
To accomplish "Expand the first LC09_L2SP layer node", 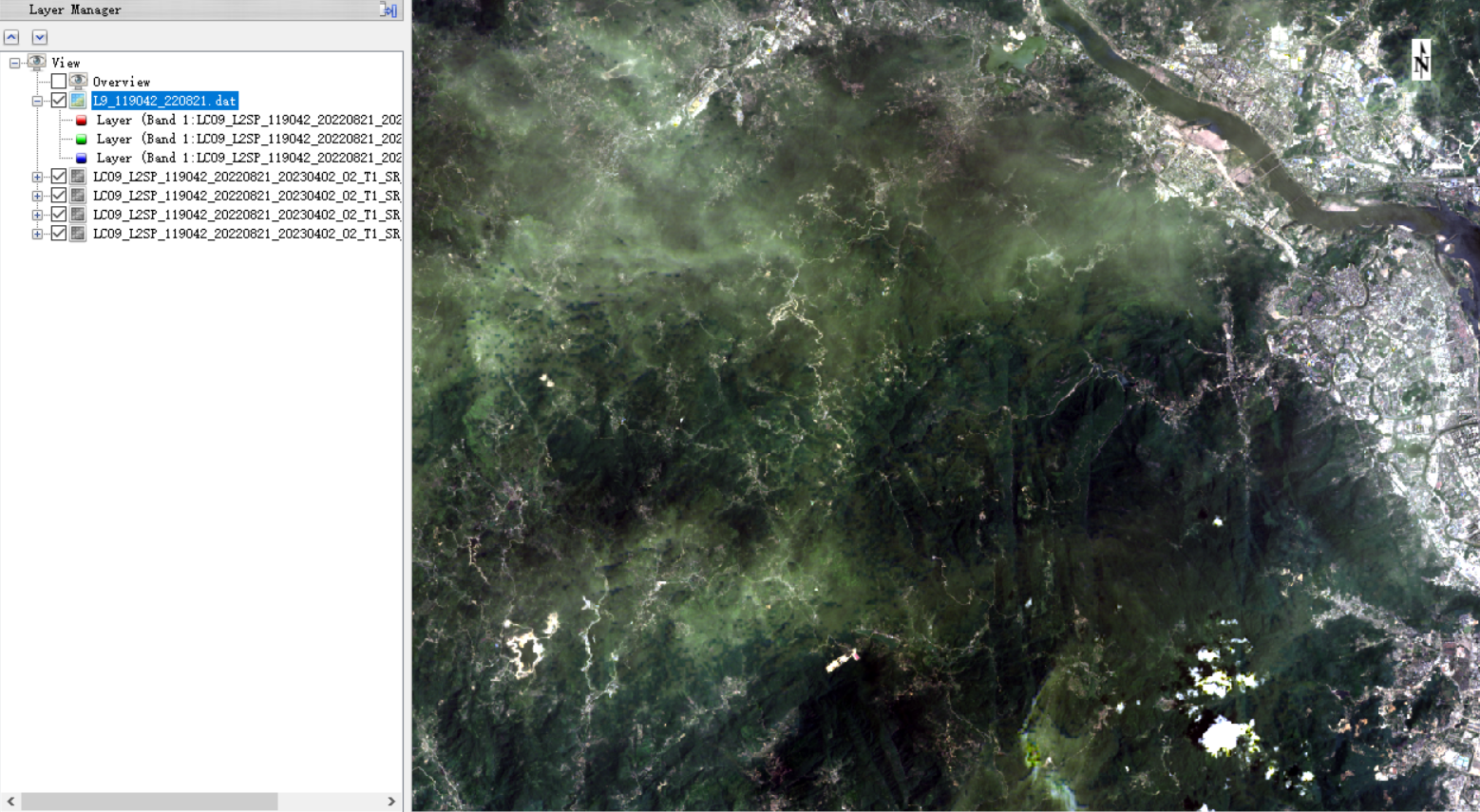I will [37, 177].
